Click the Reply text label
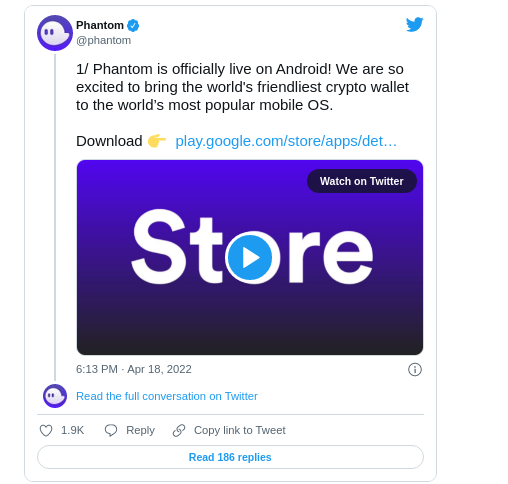Image resolution: width=508 pixels, height=484 pixels. [140, 430]
